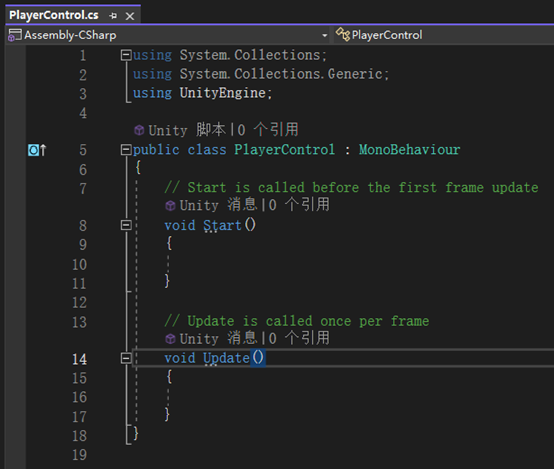This screenshot has width=554, height=469.
Task: Collapse the PlayerControl class block
Action: click(x=126, y=150)
